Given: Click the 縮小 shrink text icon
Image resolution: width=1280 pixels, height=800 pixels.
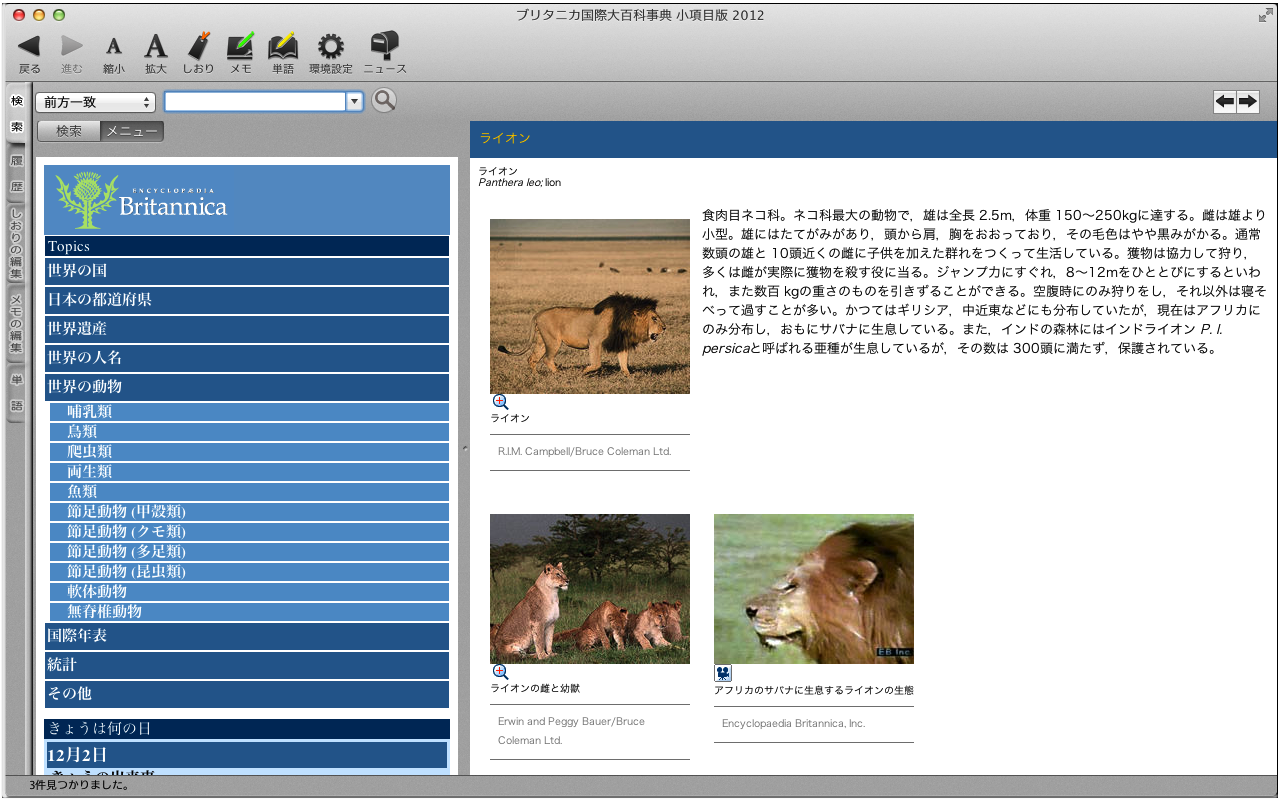Looking at the screenshot, I should [114, 46].
